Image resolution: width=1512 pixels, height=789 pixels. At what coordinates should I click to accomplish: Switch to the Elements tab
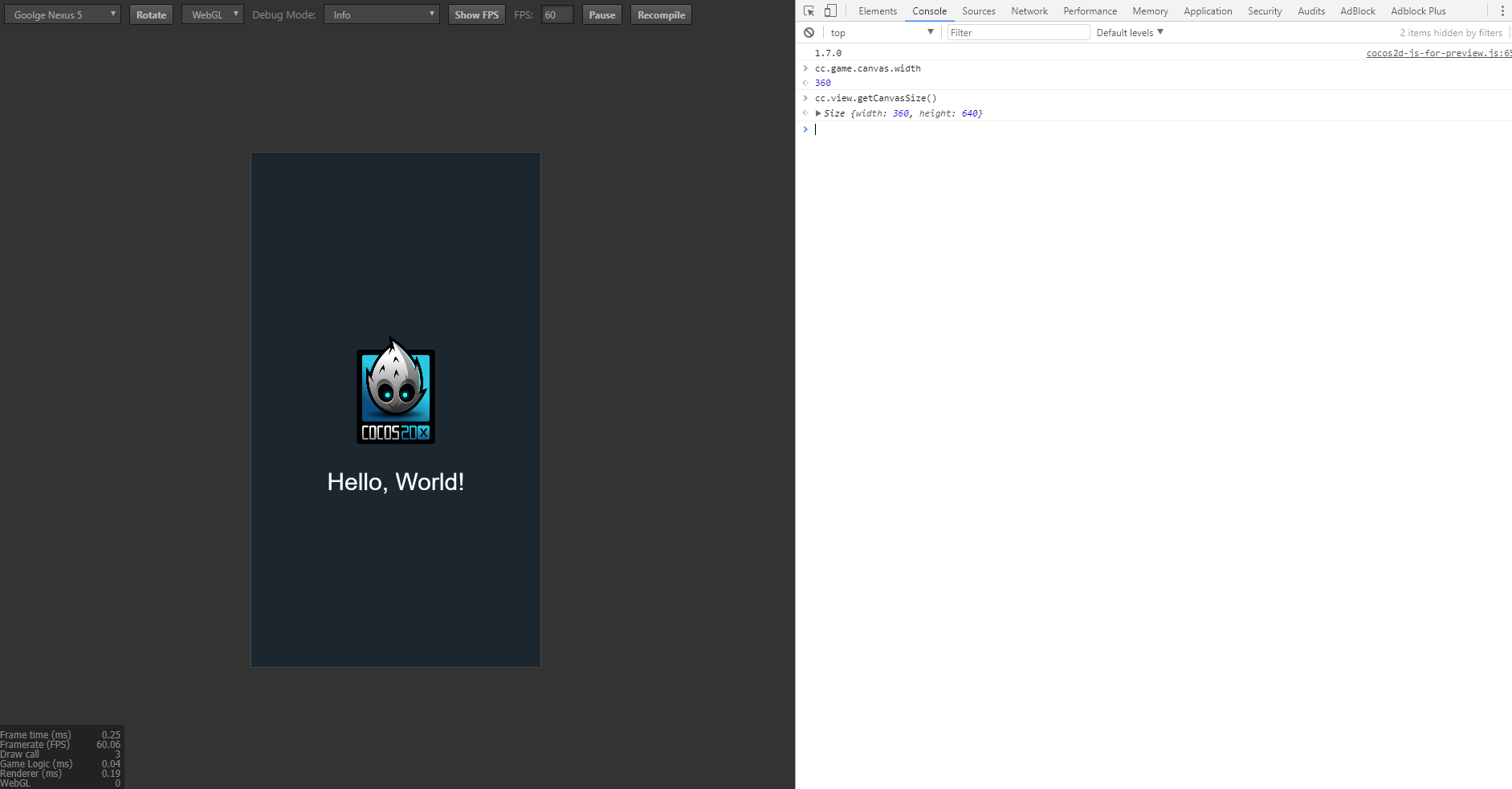point(878,11)
